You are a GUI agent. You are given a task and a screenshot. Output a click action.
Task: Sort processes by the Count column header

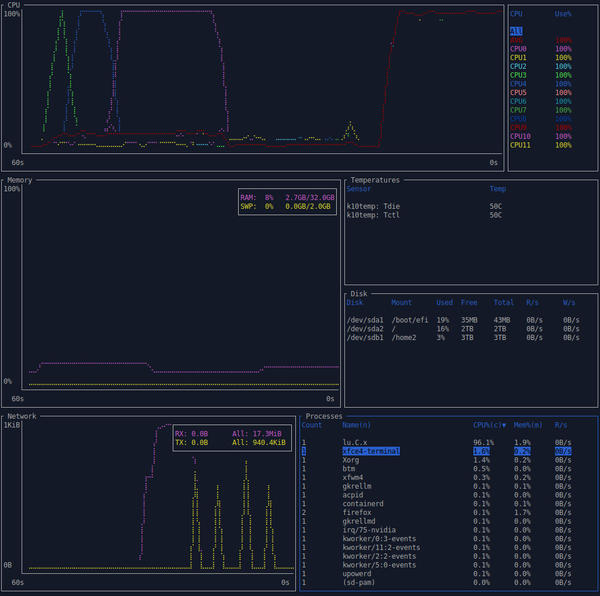(312, 425)
